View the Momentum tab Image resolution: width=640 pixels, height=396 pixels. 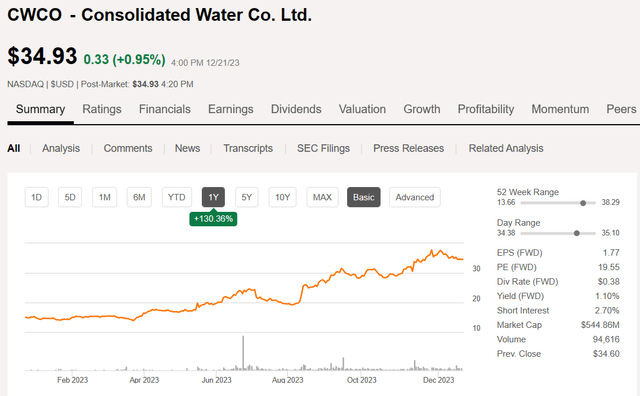click(x=560, y=109)
